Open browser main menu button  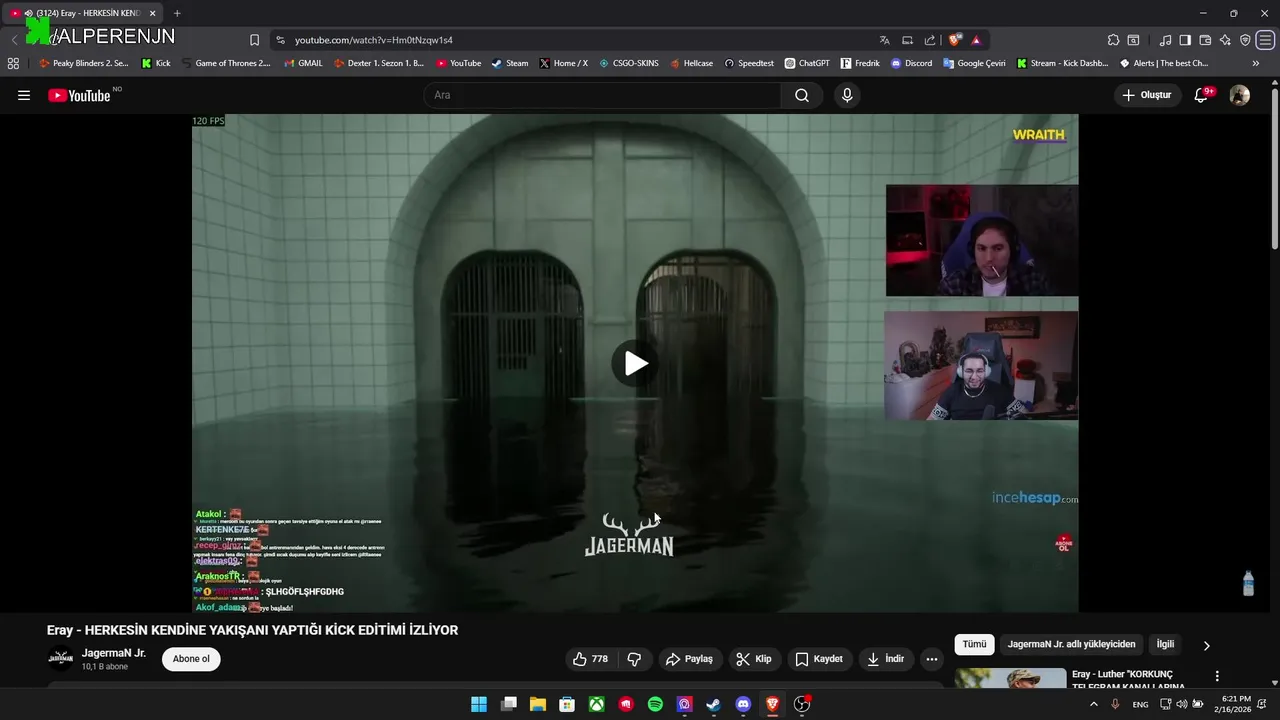[1265, 40]
